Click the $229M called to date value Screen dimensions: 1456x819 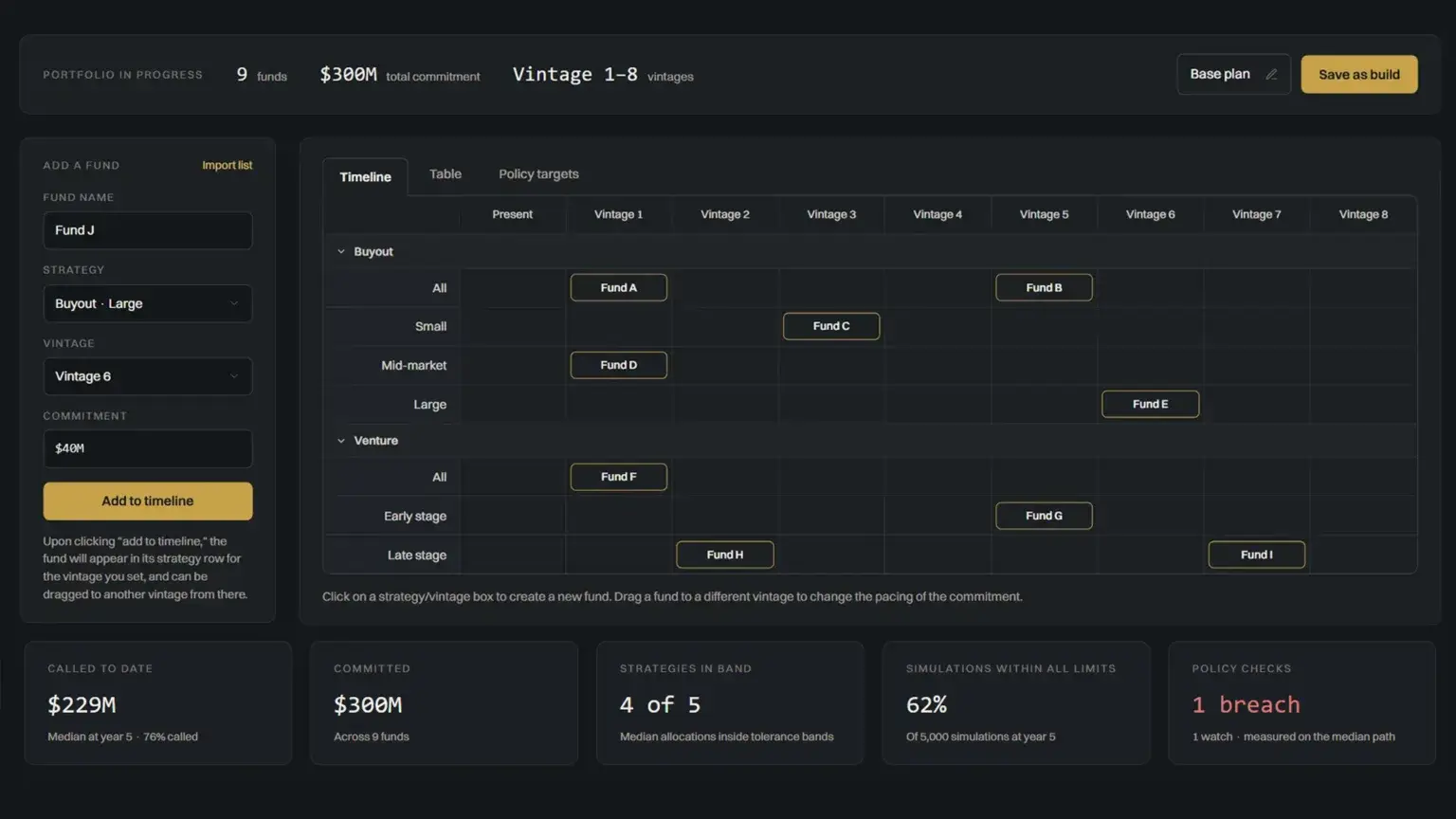point(82,704)
